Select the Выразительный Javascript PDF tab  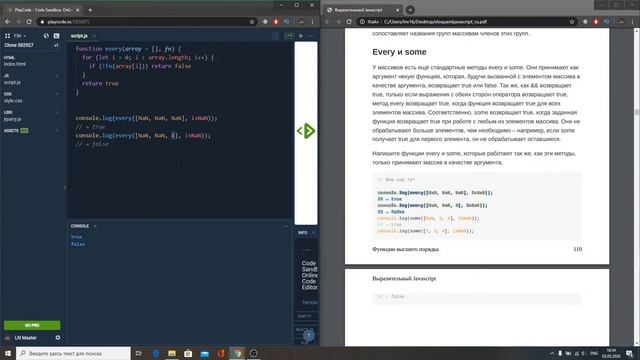pyautogui.click(x=362, y=10)
